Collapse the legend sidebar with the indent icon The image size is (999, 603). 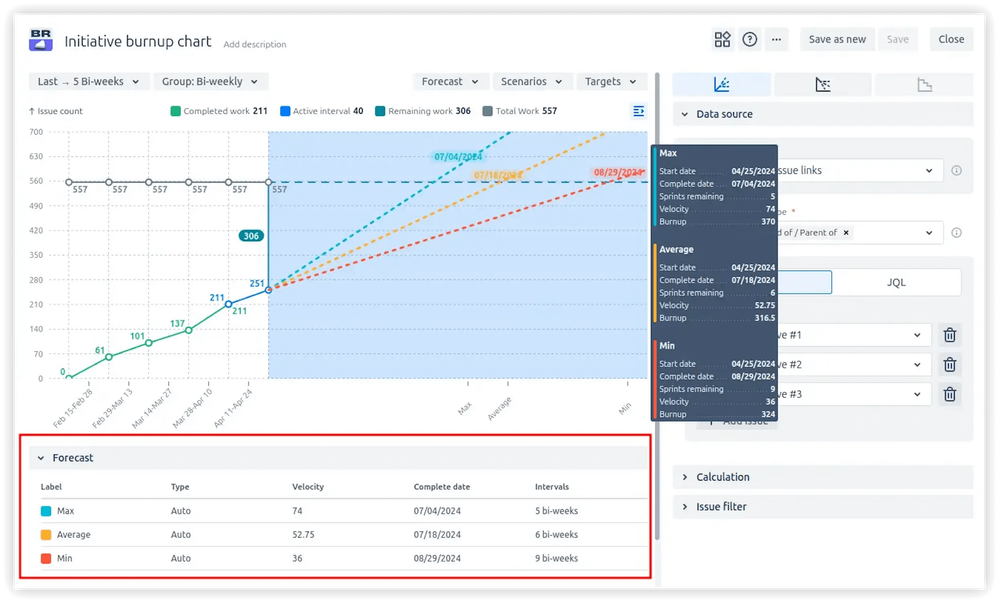click(x=638, y=111)
